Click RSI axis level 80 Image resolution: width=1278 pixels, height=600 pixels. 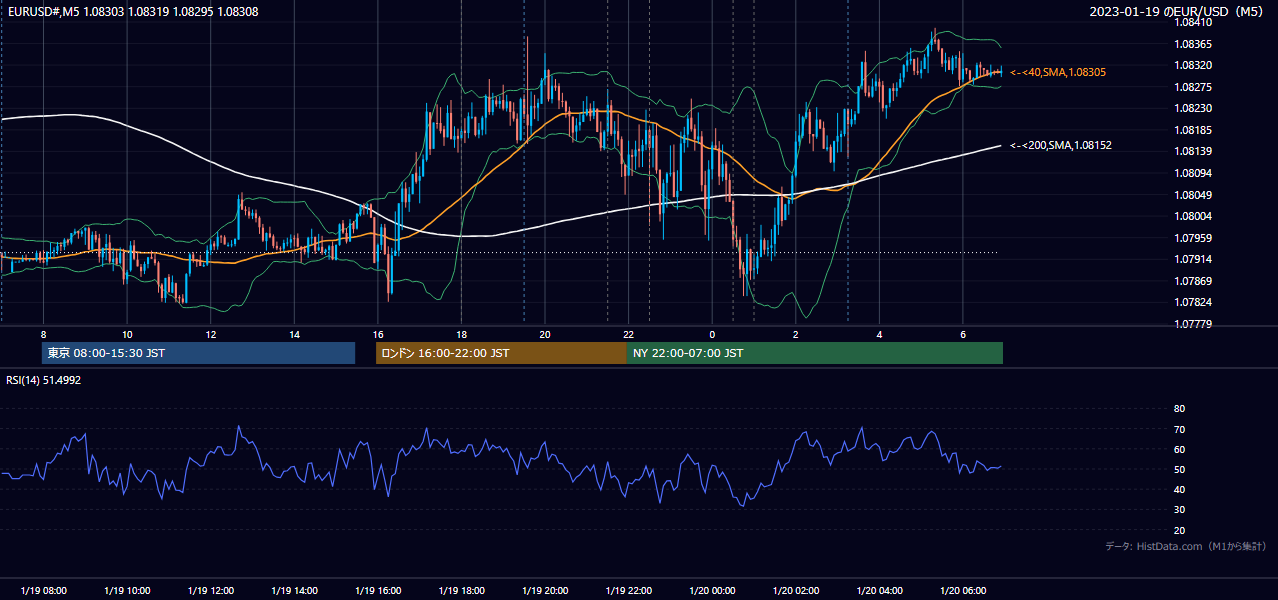click(x=1179, y=409)
